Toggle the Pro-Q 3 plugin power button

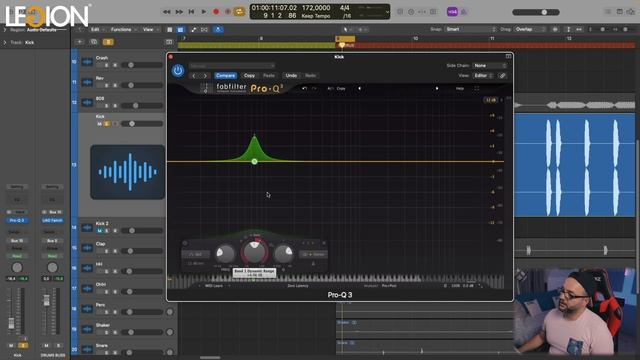[178, 71]
